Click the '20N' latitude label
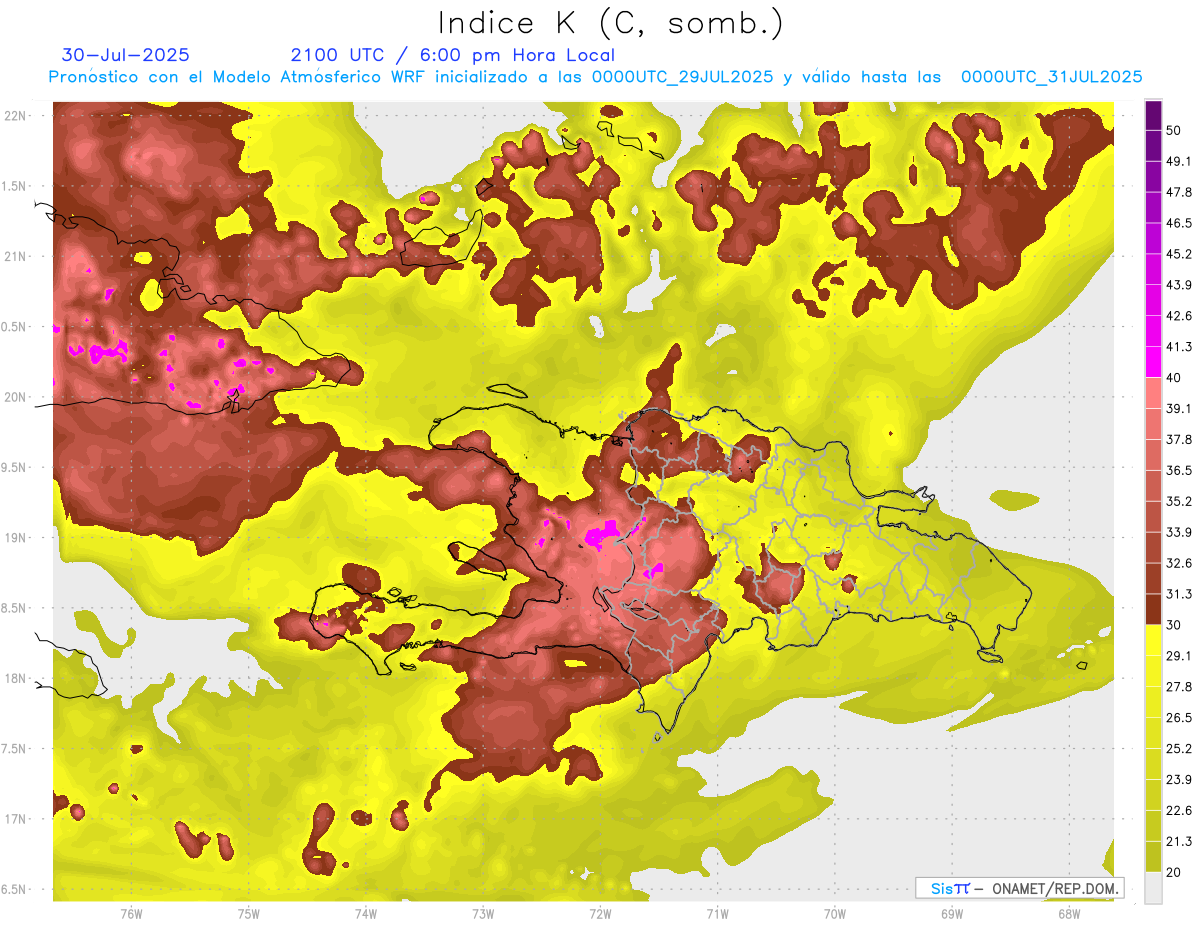The image size is (1200, 927). [x=15, y=397]
